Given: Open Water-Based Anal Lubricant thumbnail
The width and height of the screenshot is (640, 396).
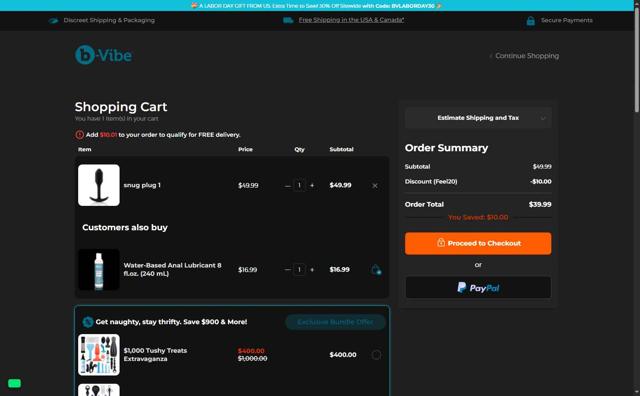Looking at the screenshot, I should click(x=99, y=269).
